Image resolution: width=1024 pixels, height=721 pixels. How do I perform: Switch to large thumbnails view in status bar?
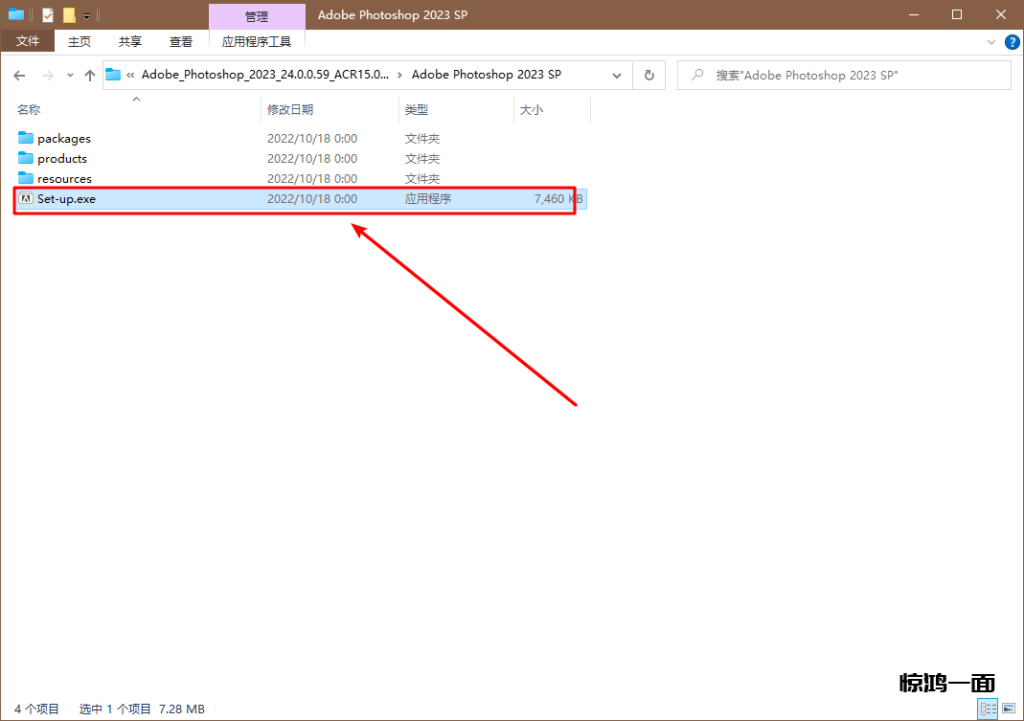pyautogui.click(x=1006, y=709)
